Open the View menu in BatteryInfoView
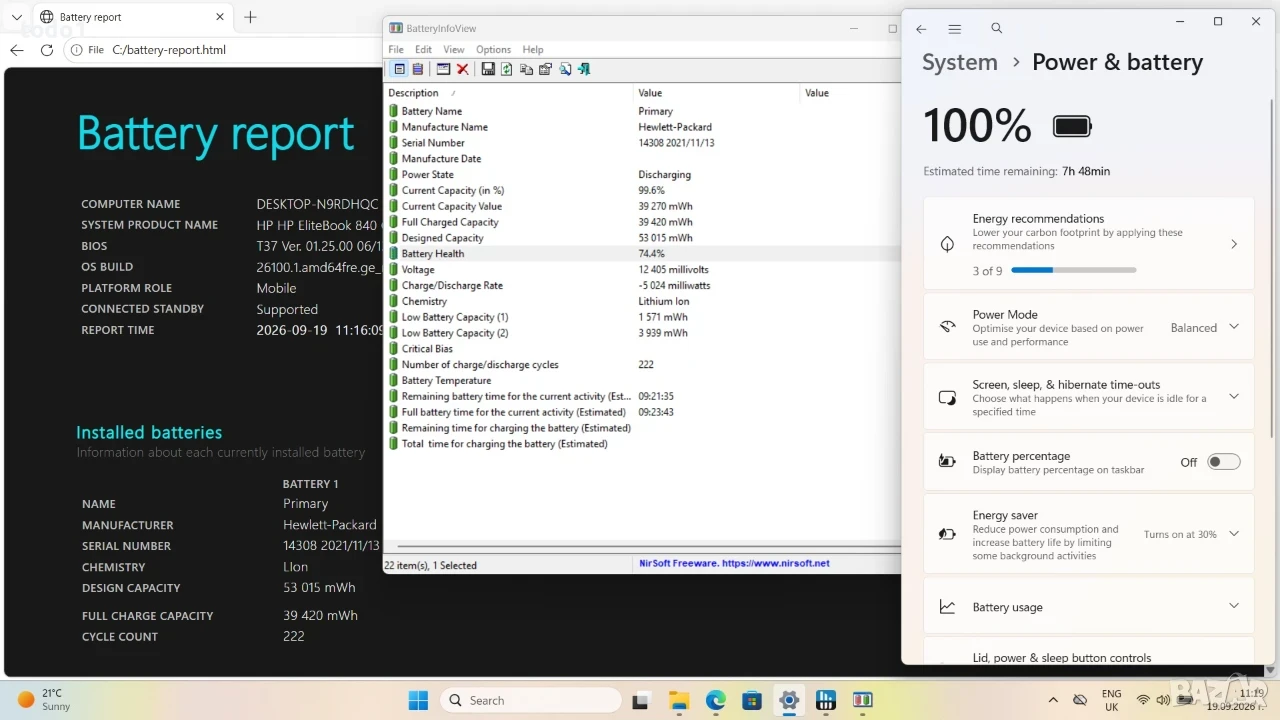 [x=454, y=49]
